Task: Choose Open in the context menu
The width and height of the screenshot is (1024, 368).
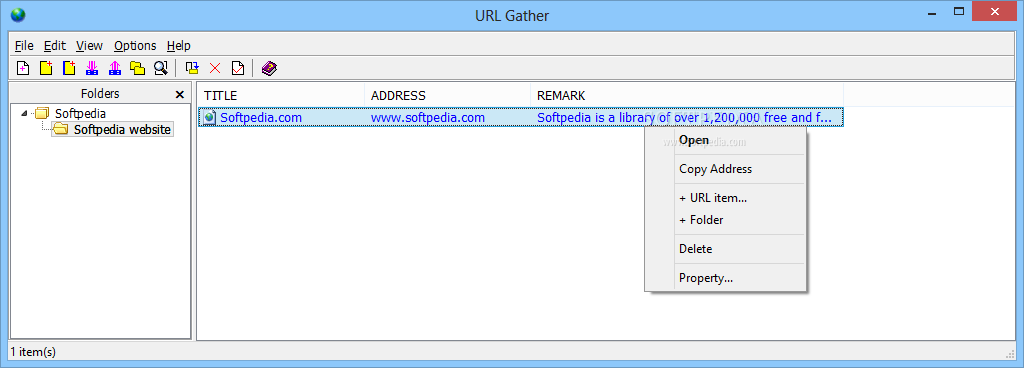Action: point(726,140)
